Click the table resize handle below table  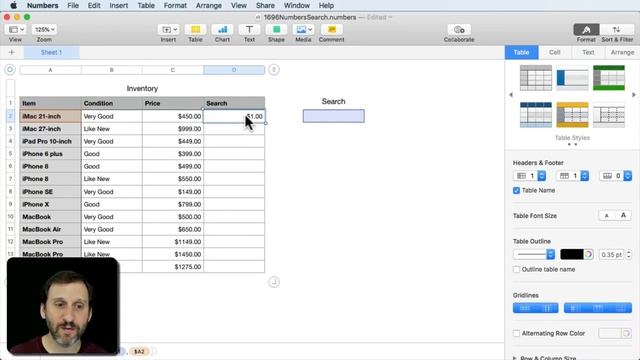[274, 282]
